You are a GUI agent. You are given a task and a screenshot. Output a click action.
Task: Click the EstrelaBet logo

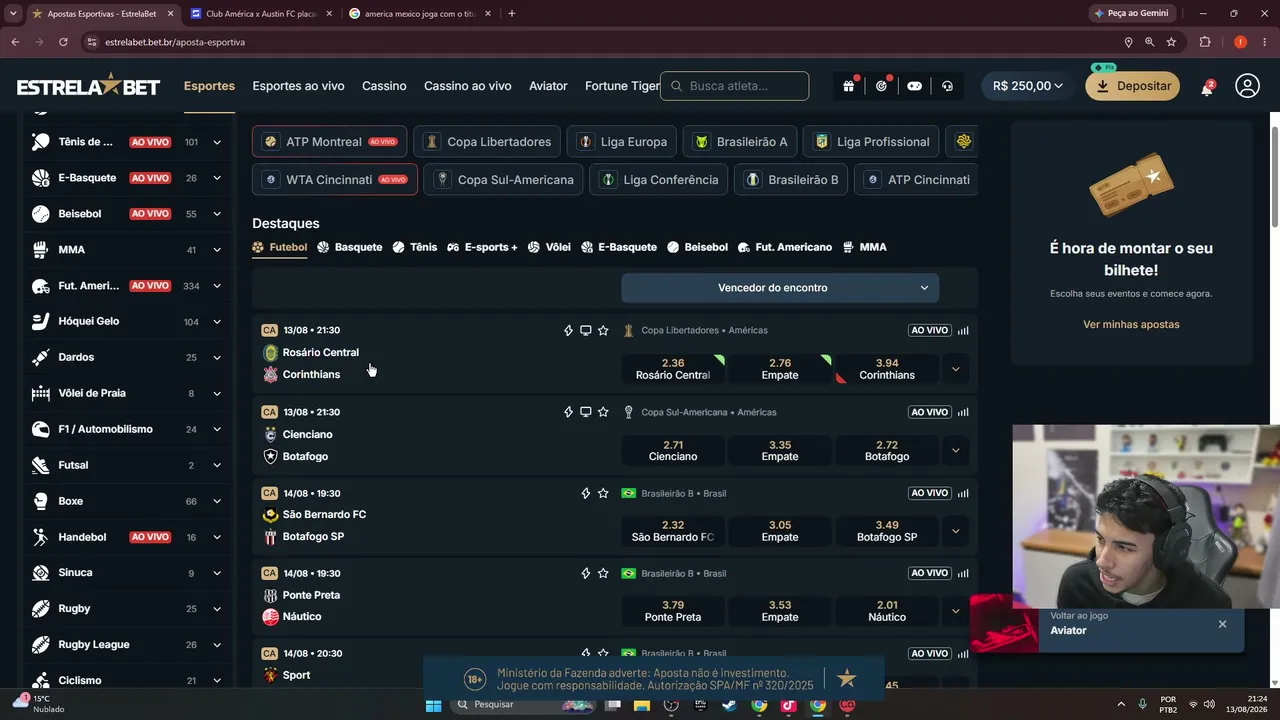tap(88, 86)
